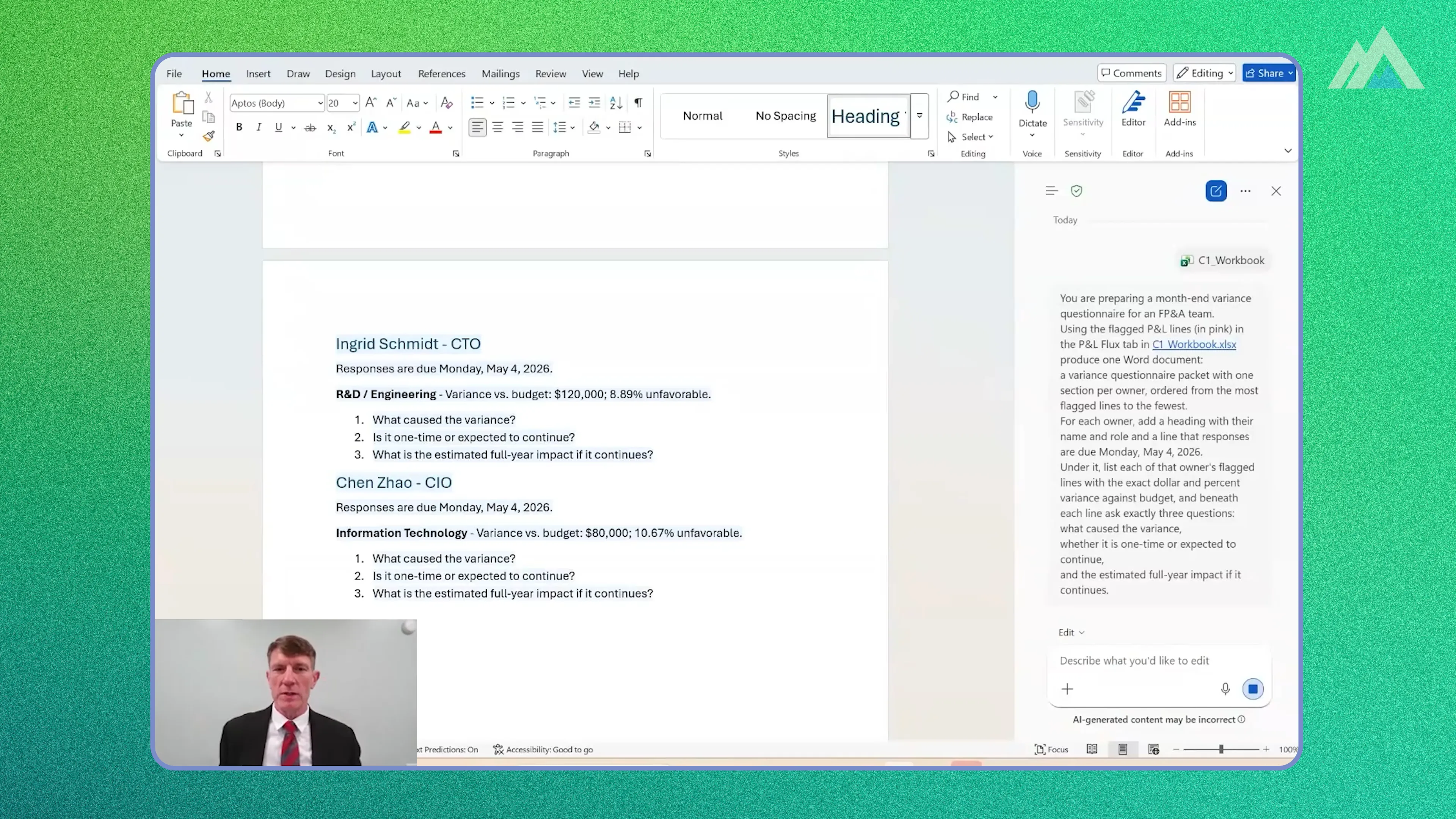Apply superscript formatting
The width and height of the screenshot is (1456, 819).
click(351, 128)
